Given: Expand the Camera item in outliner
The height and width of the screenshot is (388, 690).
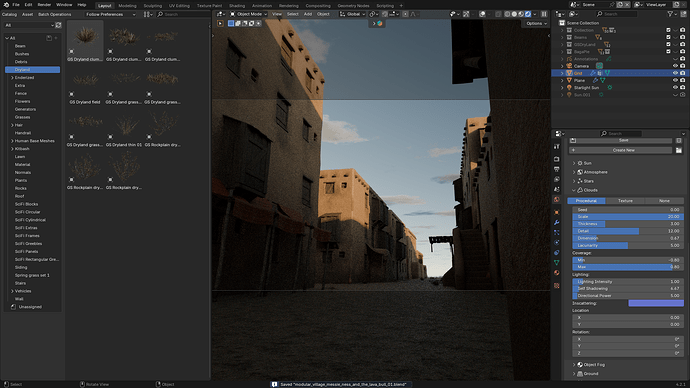Looking at the screenshot, I should coord(562,66).
